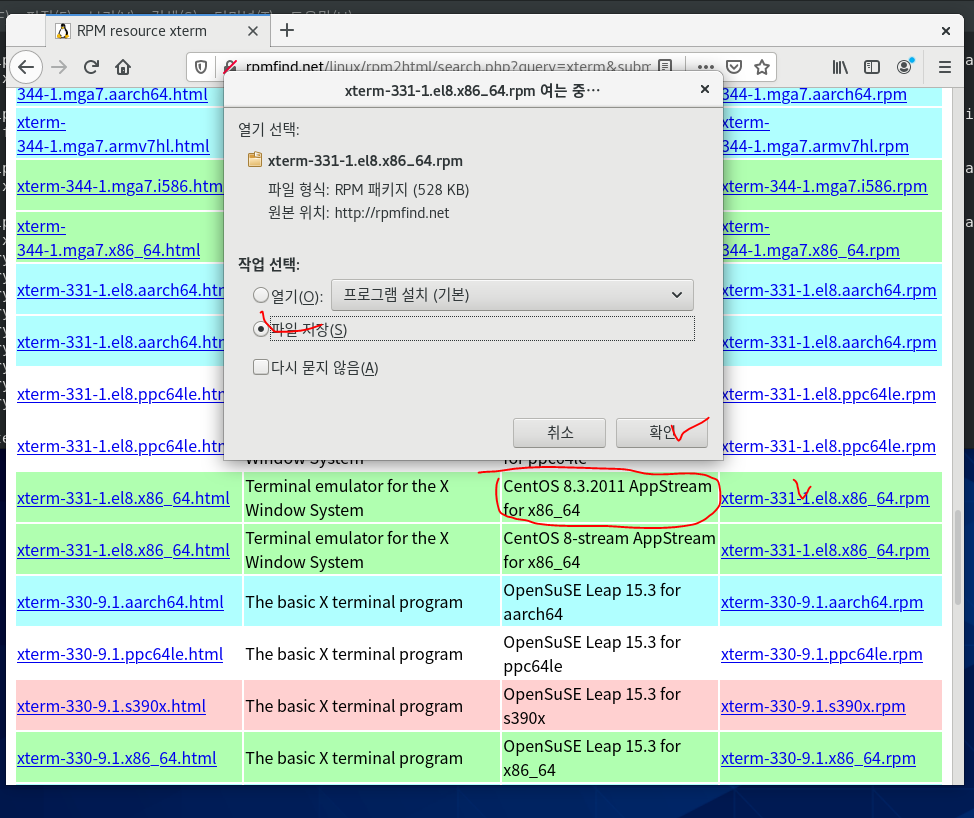This screenshot has width=974, height=818.
Task: Click the tracking protection shield icon
Action: (x=201, y=67)
